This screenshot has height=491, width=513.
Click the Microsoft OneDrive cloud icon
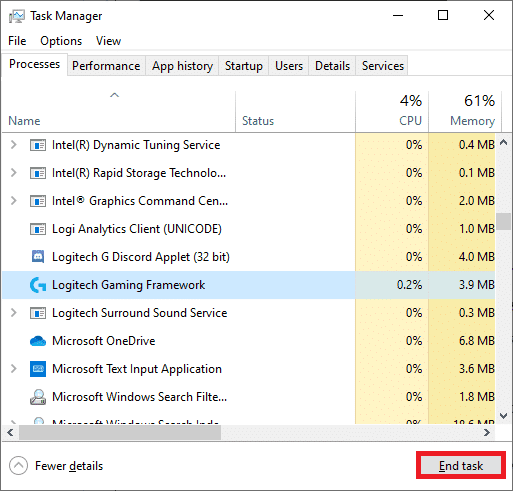[x=38, y=341]
